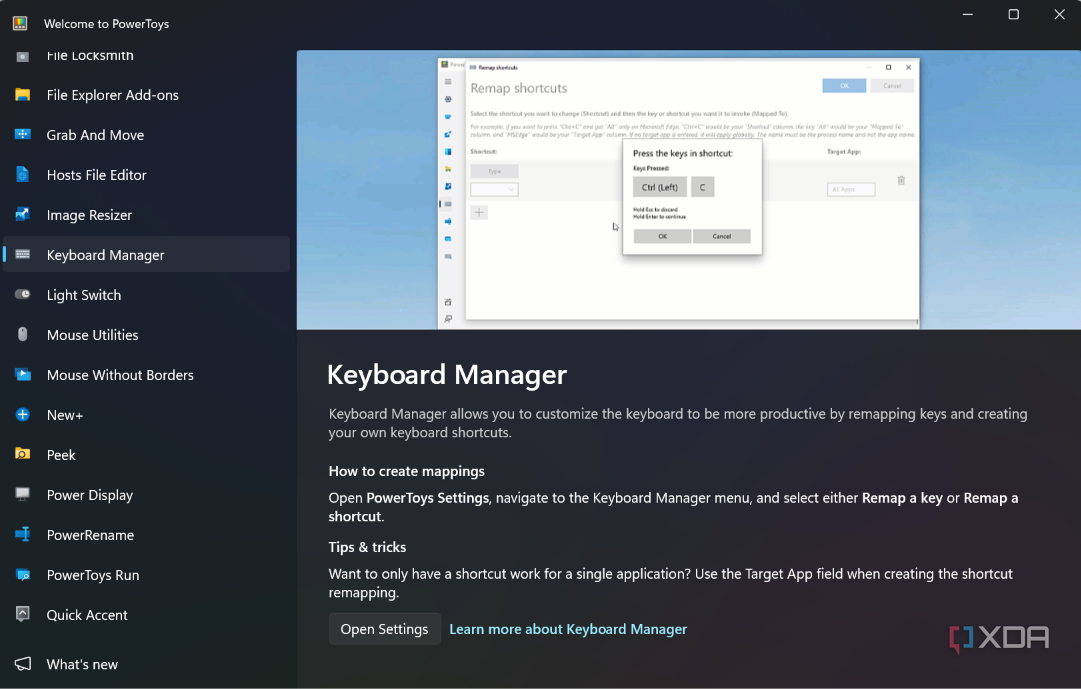Click the Hosts File Editor icon

coord(23,175)
